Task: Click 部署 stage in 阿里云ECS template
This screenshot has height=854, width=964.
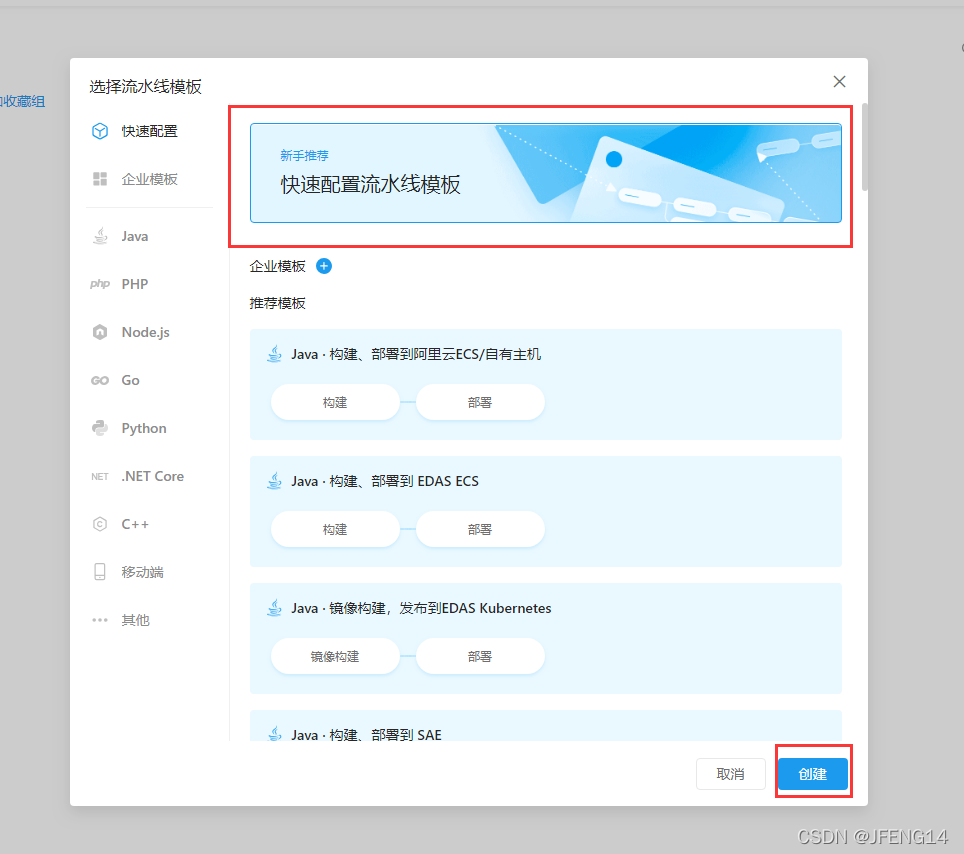Action: [480, 403]
